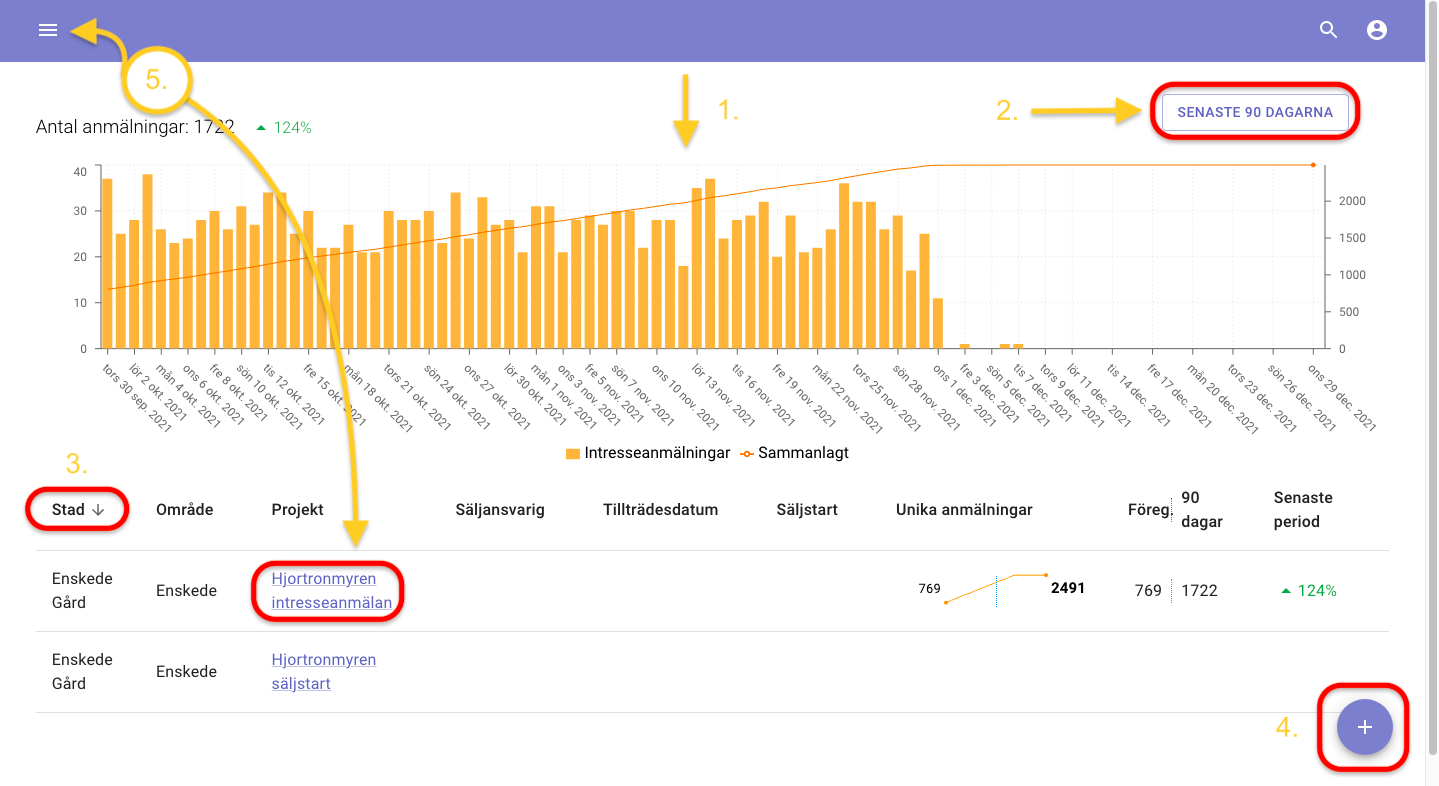Click the plus floating action button

pyautogui.click(x=1364, y=727)
